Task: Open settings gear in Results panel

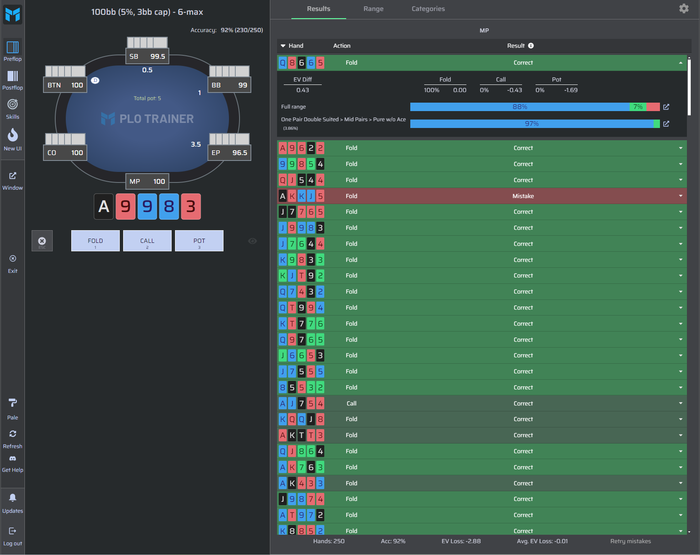Action: pyautogui.click(x=683, y=8)
